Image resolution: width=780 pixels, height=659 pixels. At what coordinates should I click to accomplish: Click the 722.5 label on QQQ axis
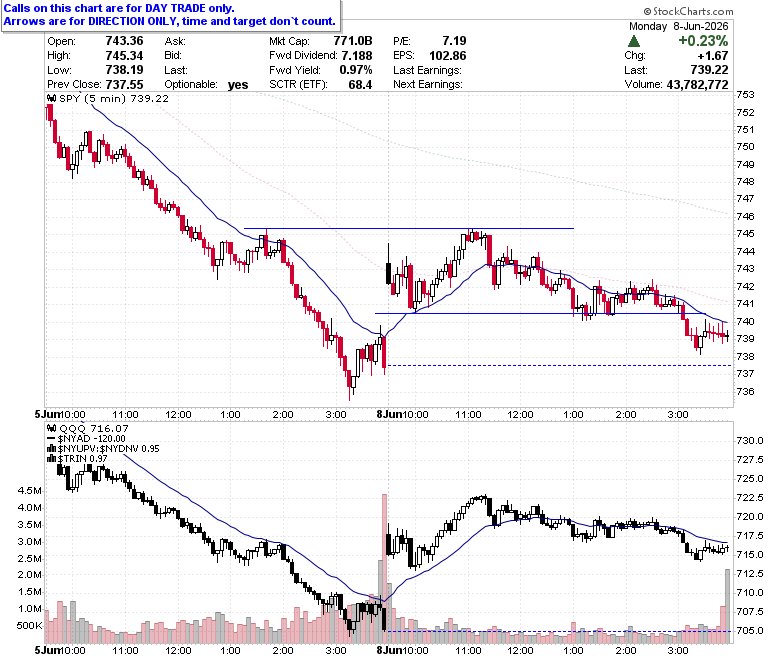click(750, 497)
